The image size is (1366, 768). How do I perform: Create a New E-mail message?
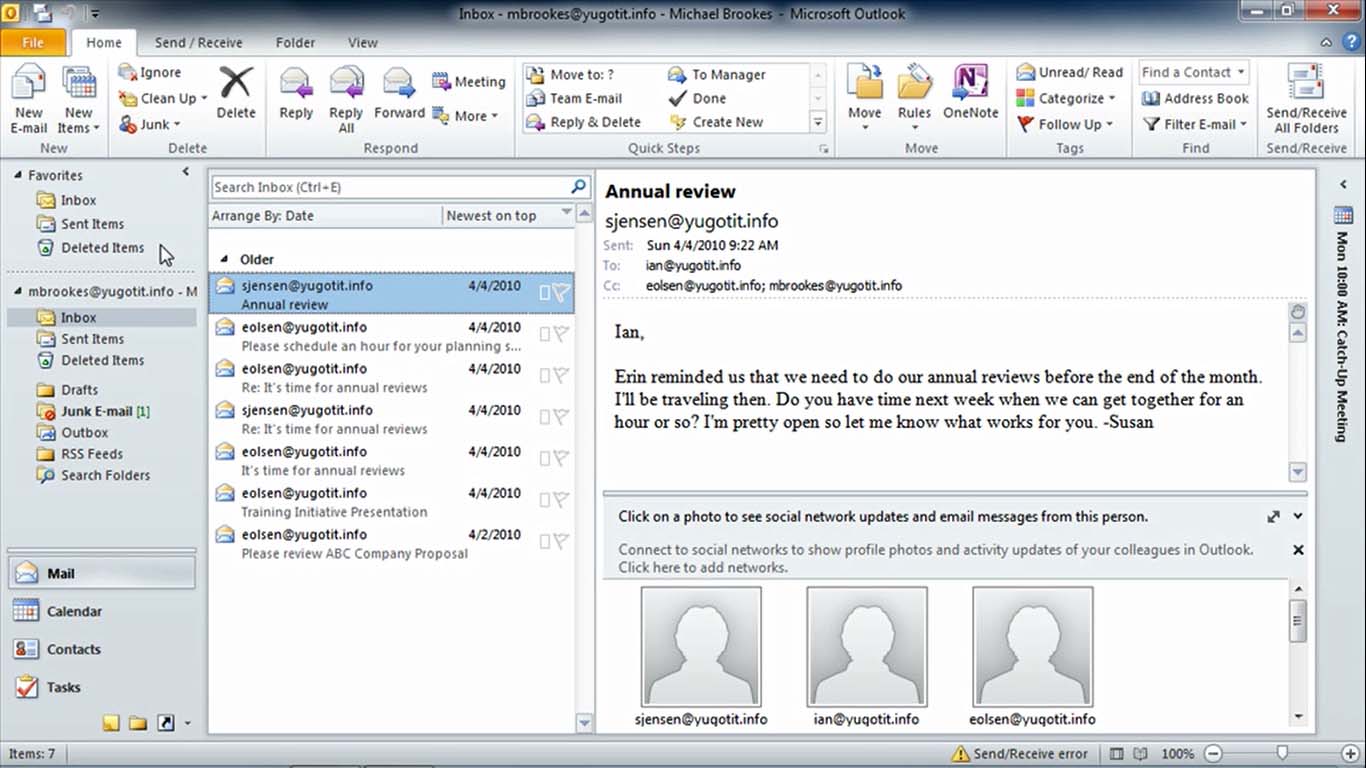coord(29,100)
